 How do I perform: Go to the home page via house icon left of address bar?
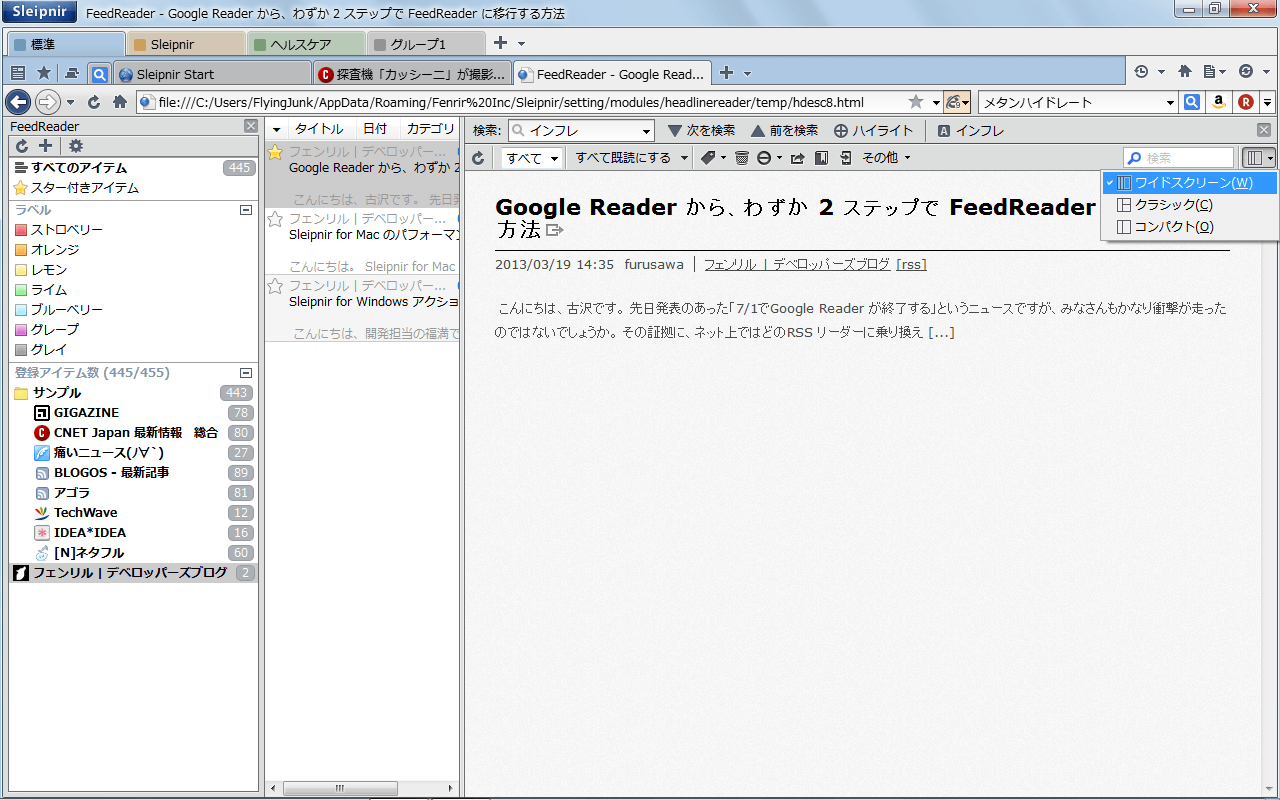point(119,102)
